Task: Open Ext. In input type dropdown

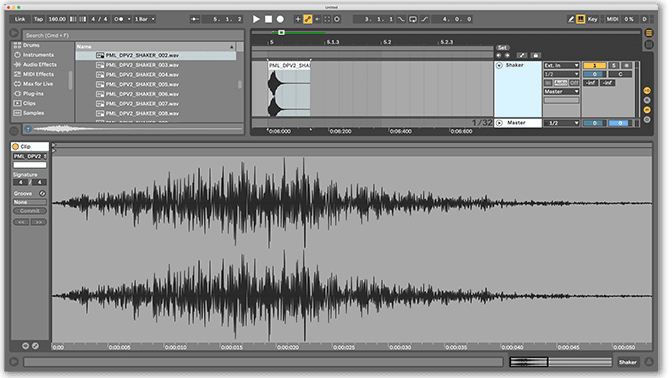Action: click(561, 65)
